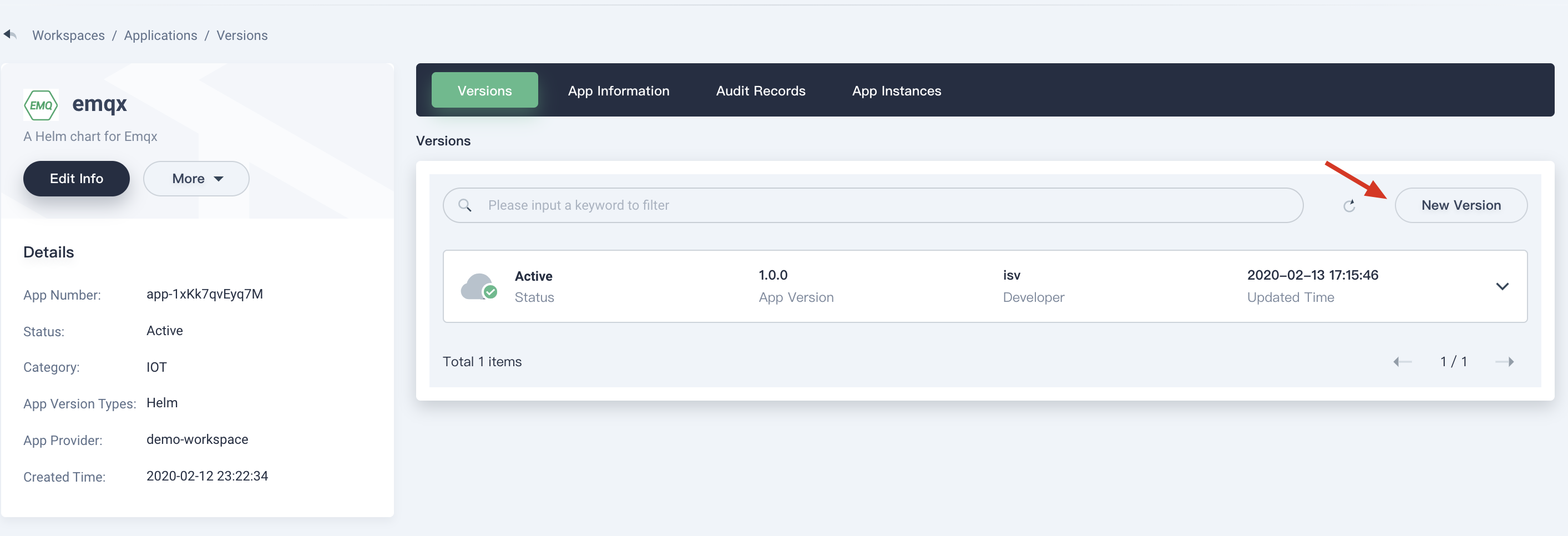Click the New Version button

point(1460,205)
